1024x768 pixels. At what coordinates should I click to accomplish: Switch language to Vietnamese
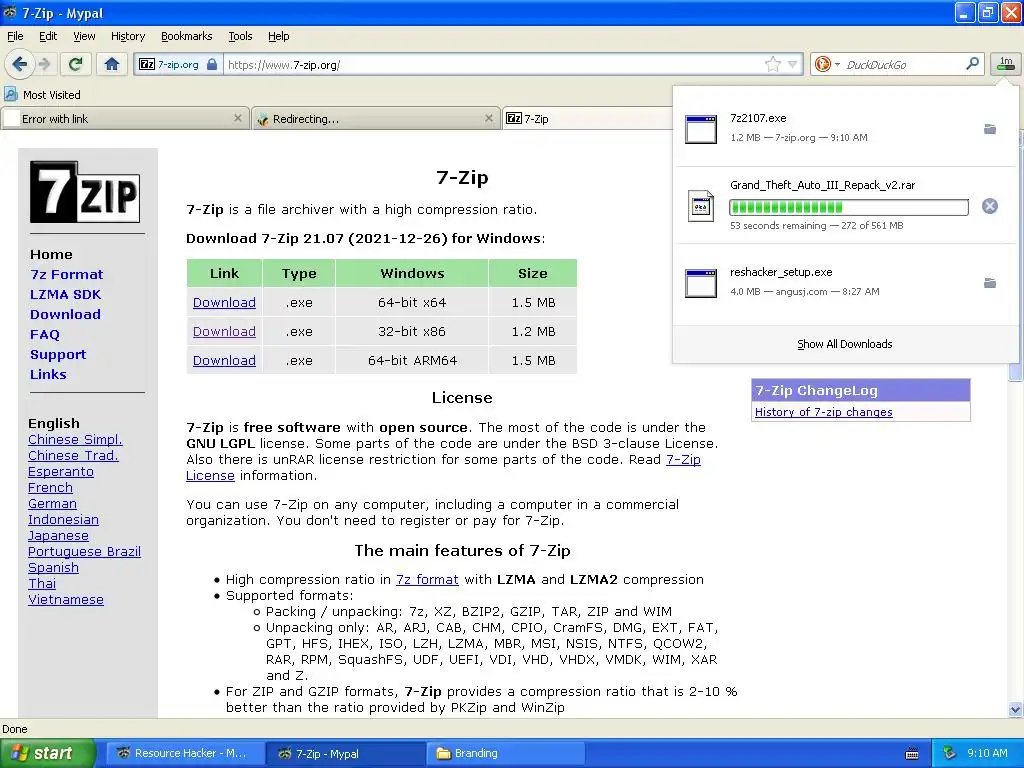point(66,600)
